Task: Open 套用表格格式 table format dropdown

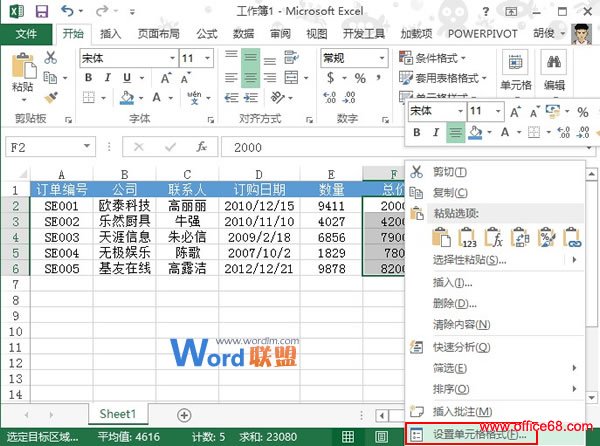Action: click(442, 78)
